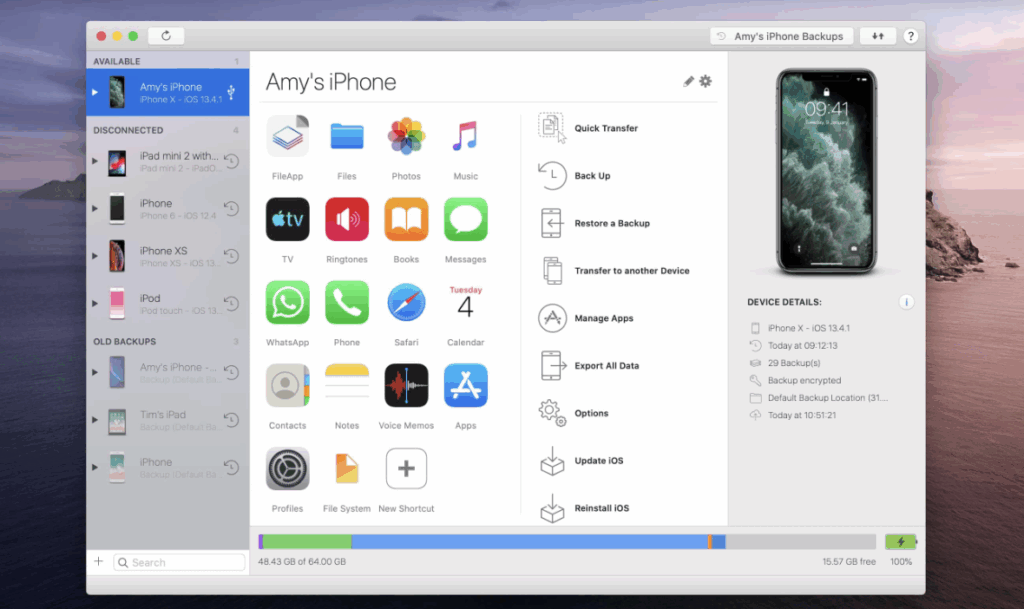Click backup history icon for iPod
Image resolution: width=1024 pixels, height=609 pixels.
coord(231,304)
